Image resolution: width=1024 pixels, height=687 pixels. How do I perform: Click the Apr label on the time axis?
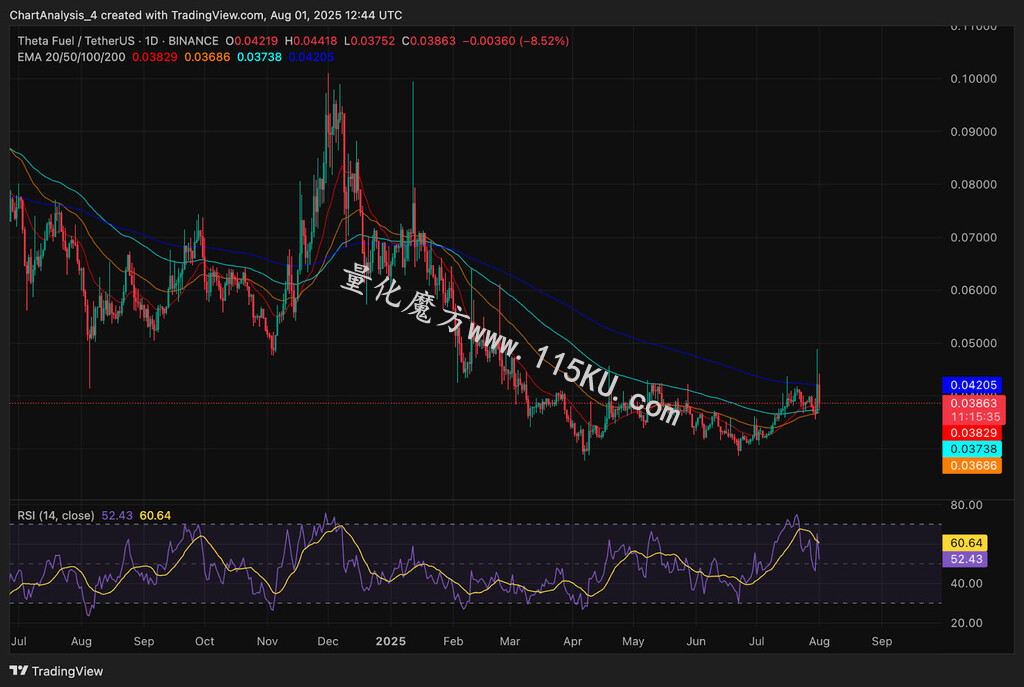[x=573, y=641]
